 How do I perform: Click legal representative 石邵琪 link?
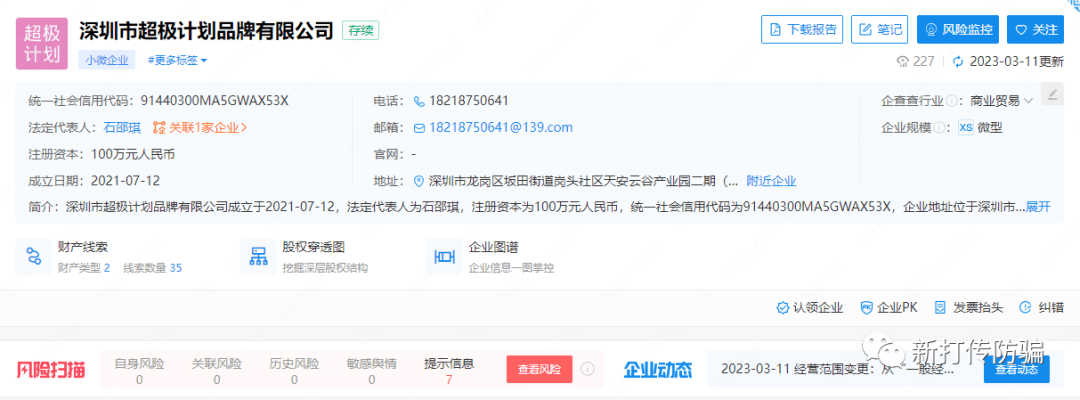click(x=122, y=127)
